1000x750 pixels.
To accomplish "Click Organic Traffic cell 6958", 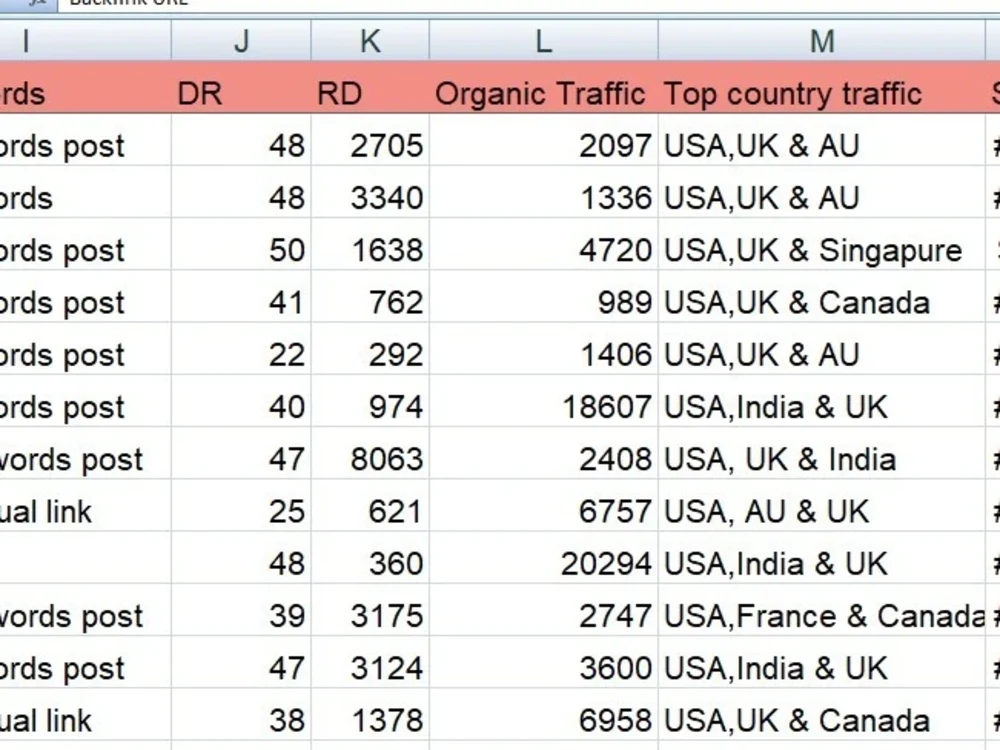I will click(543, 716).
